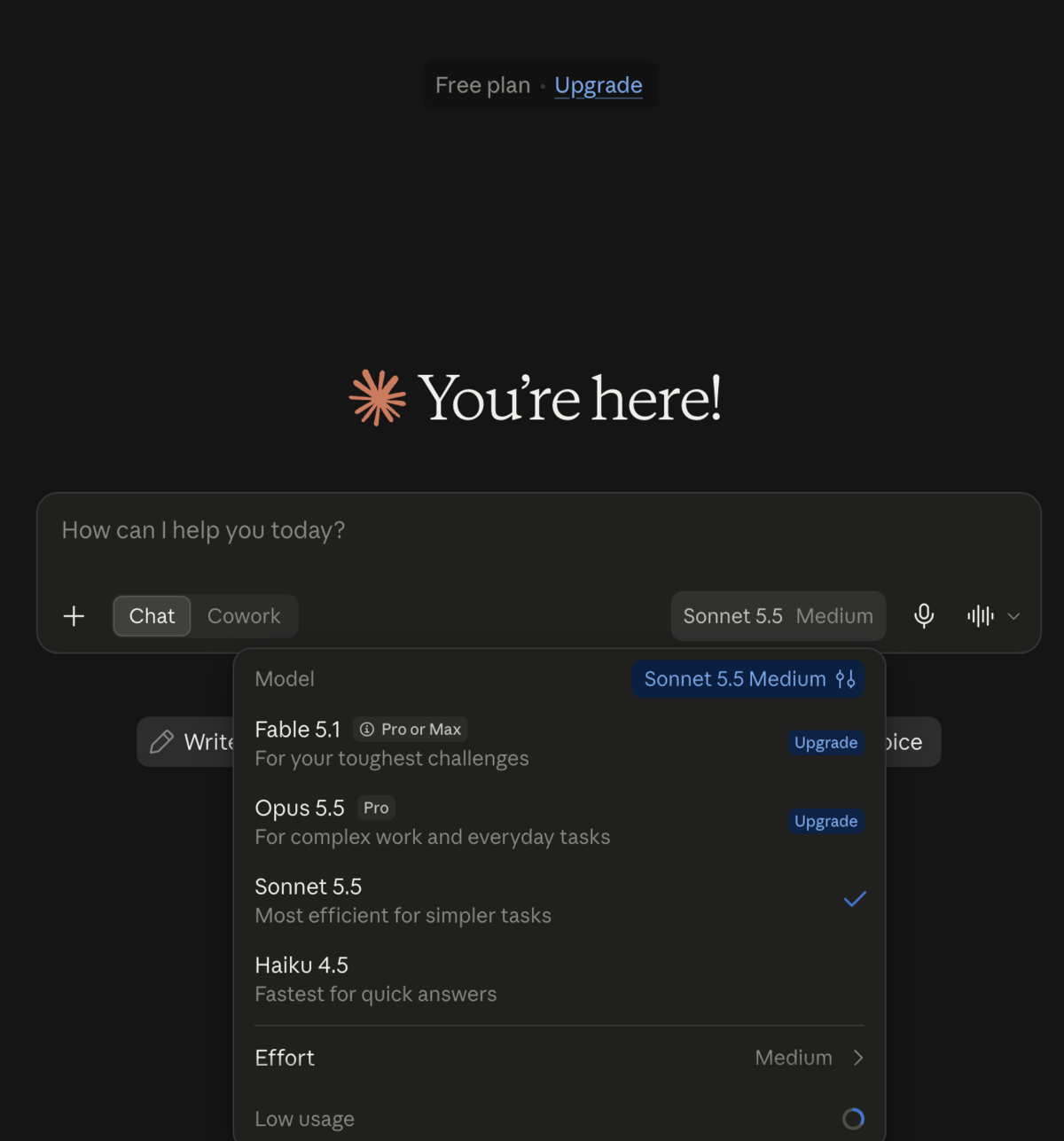Click the pencil icon on Write chip
This screenshot has width=1064, height=1141.
161,742
